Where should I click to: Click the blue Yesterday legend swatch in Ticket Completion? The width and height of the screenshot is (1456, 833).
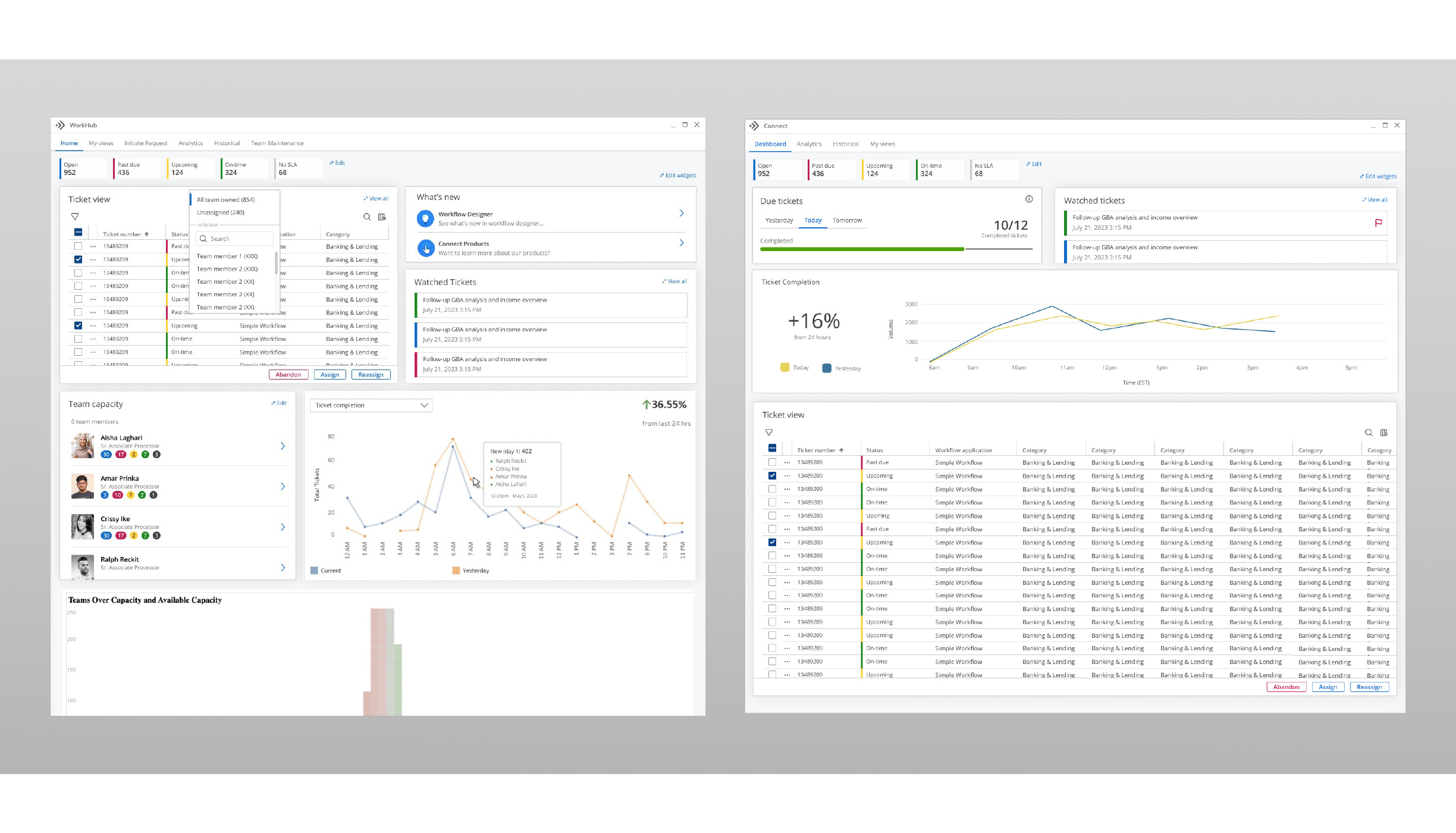[x=827, y=368]
